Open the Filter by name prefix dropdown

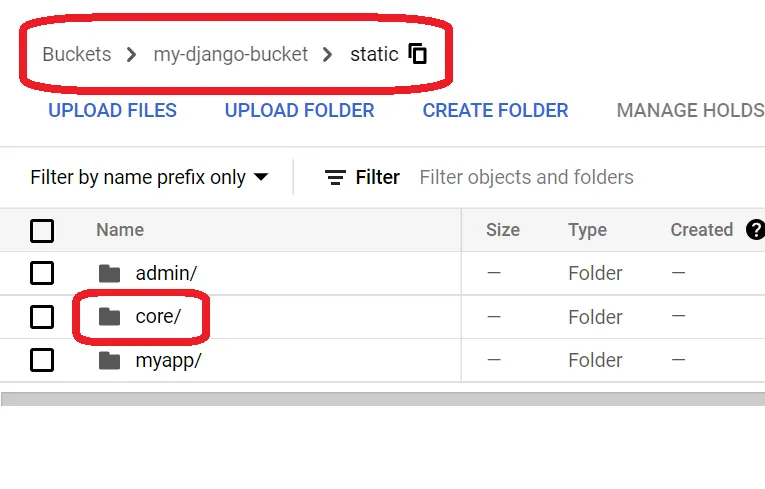149,178
